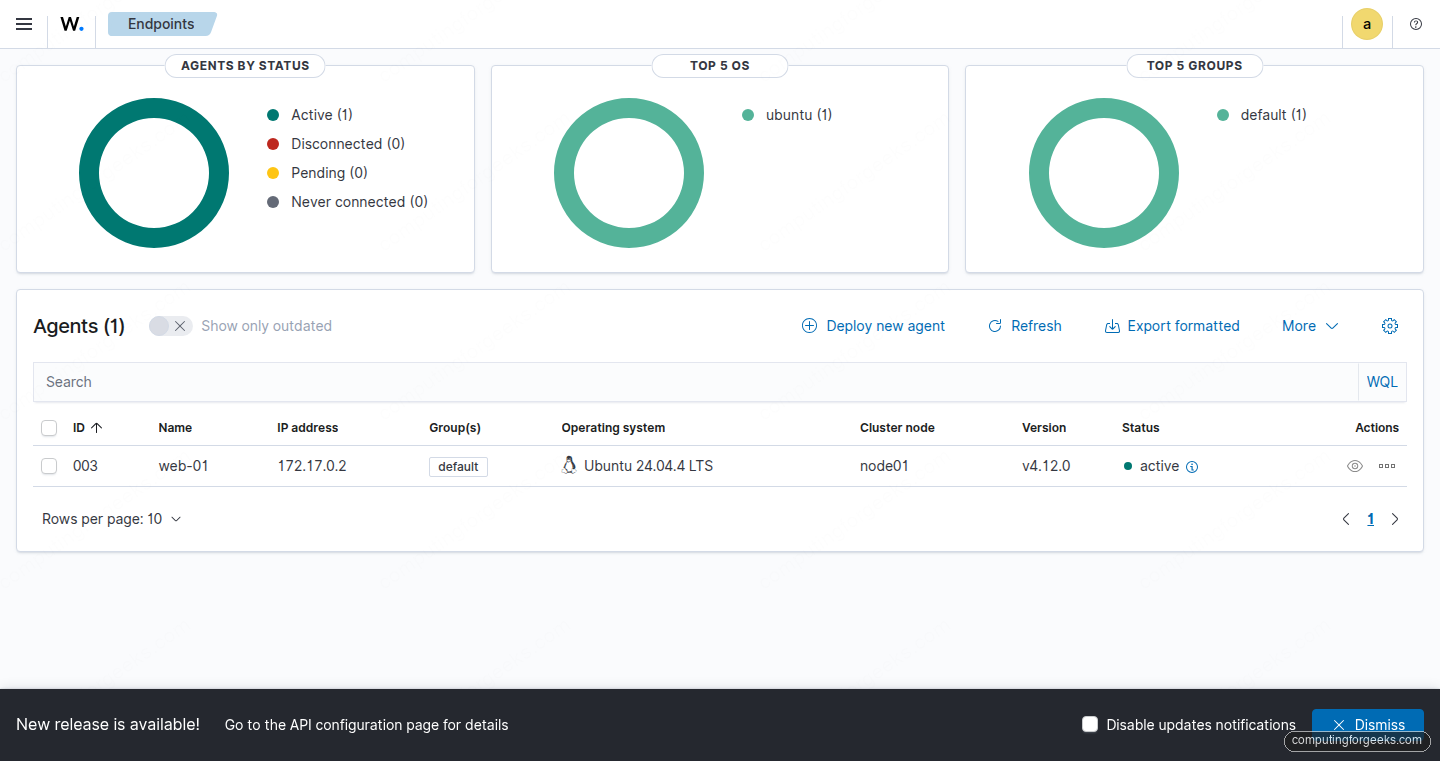
Task: View details of agent web-01
Action: pyautogui.click(x=1355, y=465)
